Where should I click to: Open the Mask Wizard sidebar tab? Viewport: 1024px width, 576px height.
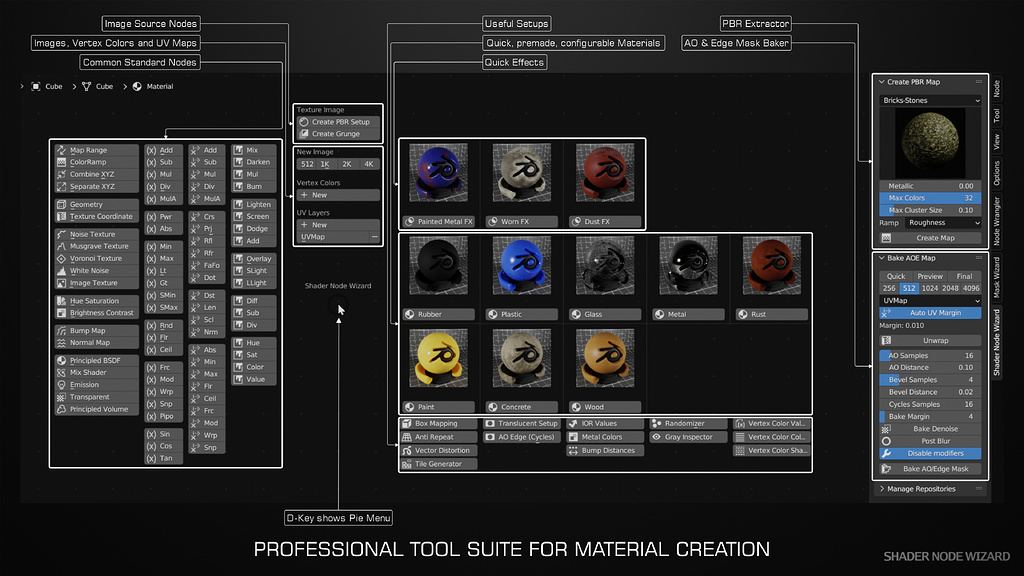tap(997, 278)
